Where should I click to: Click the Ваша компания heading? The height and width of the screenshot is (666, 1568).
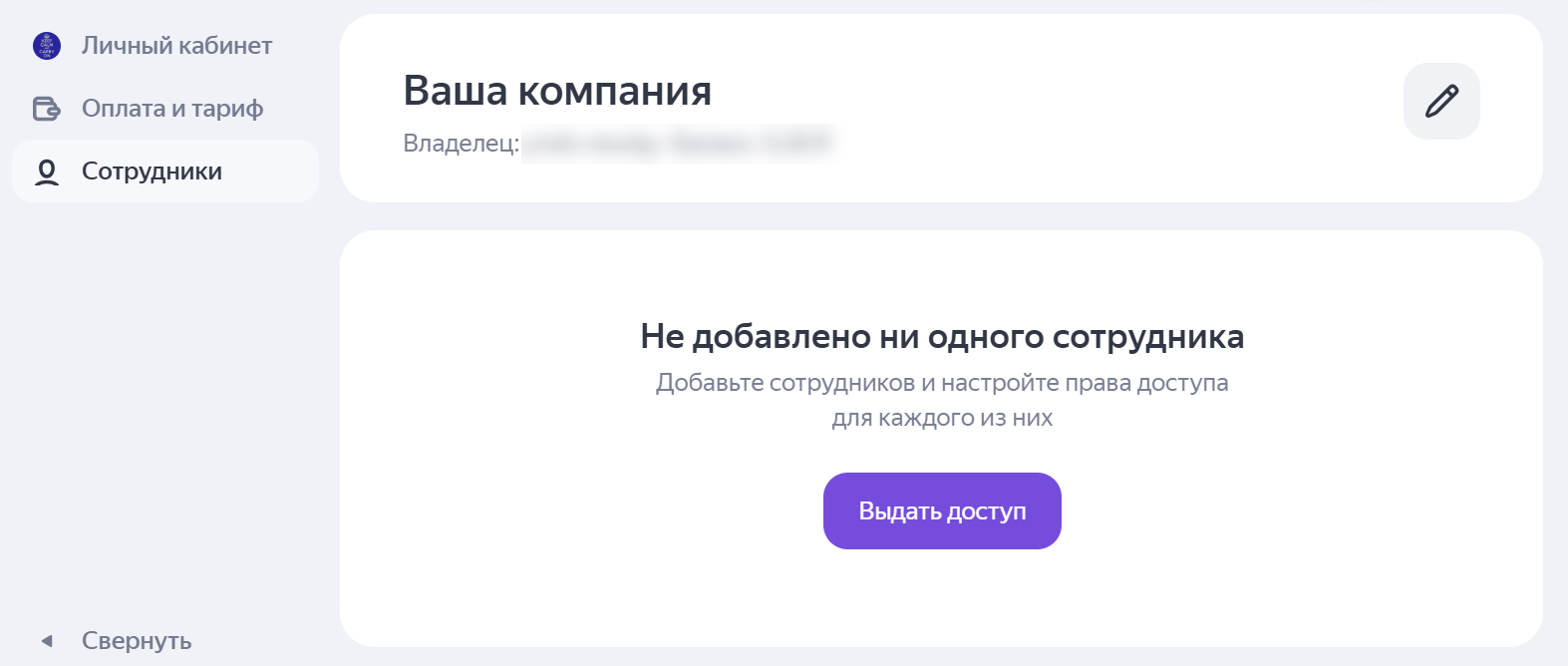tap(557, 91)
